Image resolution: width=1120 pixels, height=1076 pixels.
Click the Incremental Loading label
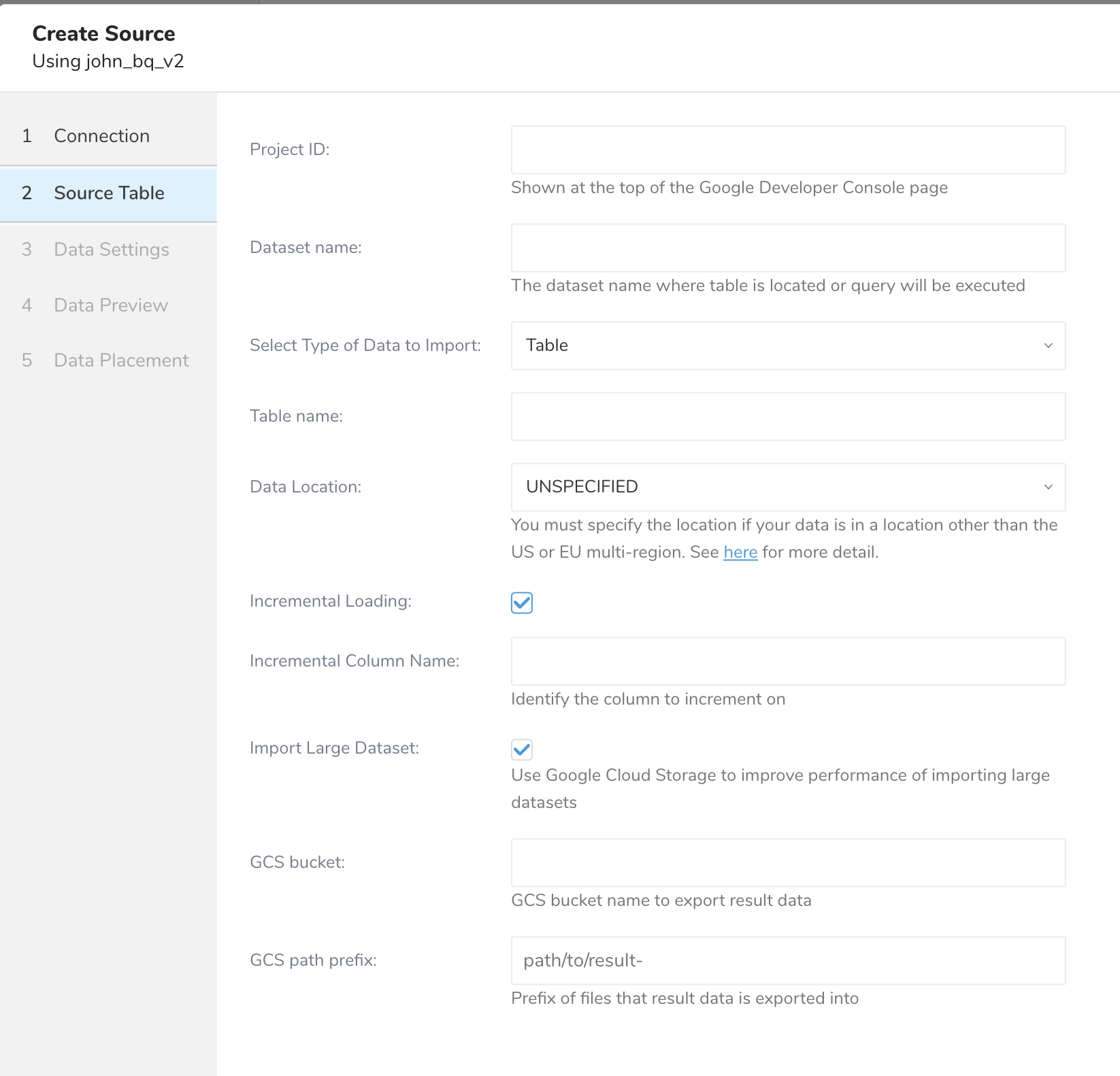(x=331, y=601)
